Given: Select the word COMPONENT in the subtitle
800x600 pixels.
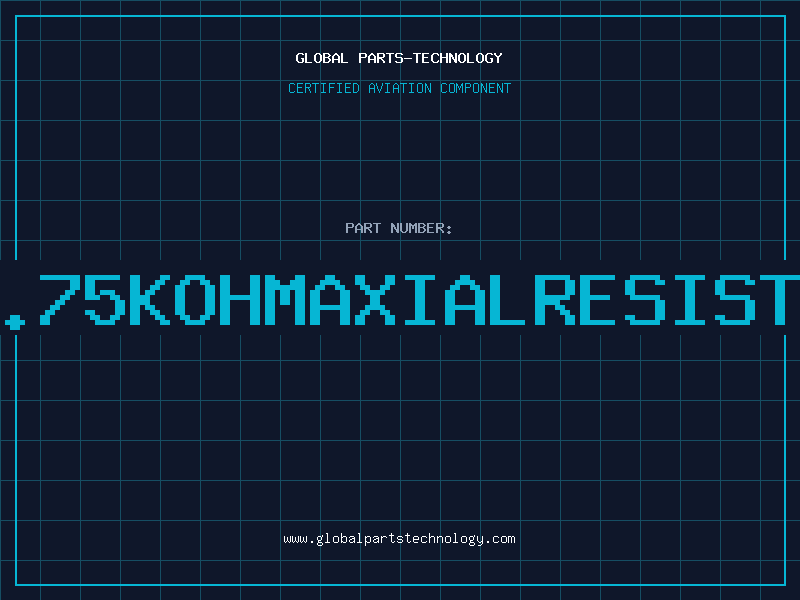Looking at the screenshot, I should tap(476, 88).
